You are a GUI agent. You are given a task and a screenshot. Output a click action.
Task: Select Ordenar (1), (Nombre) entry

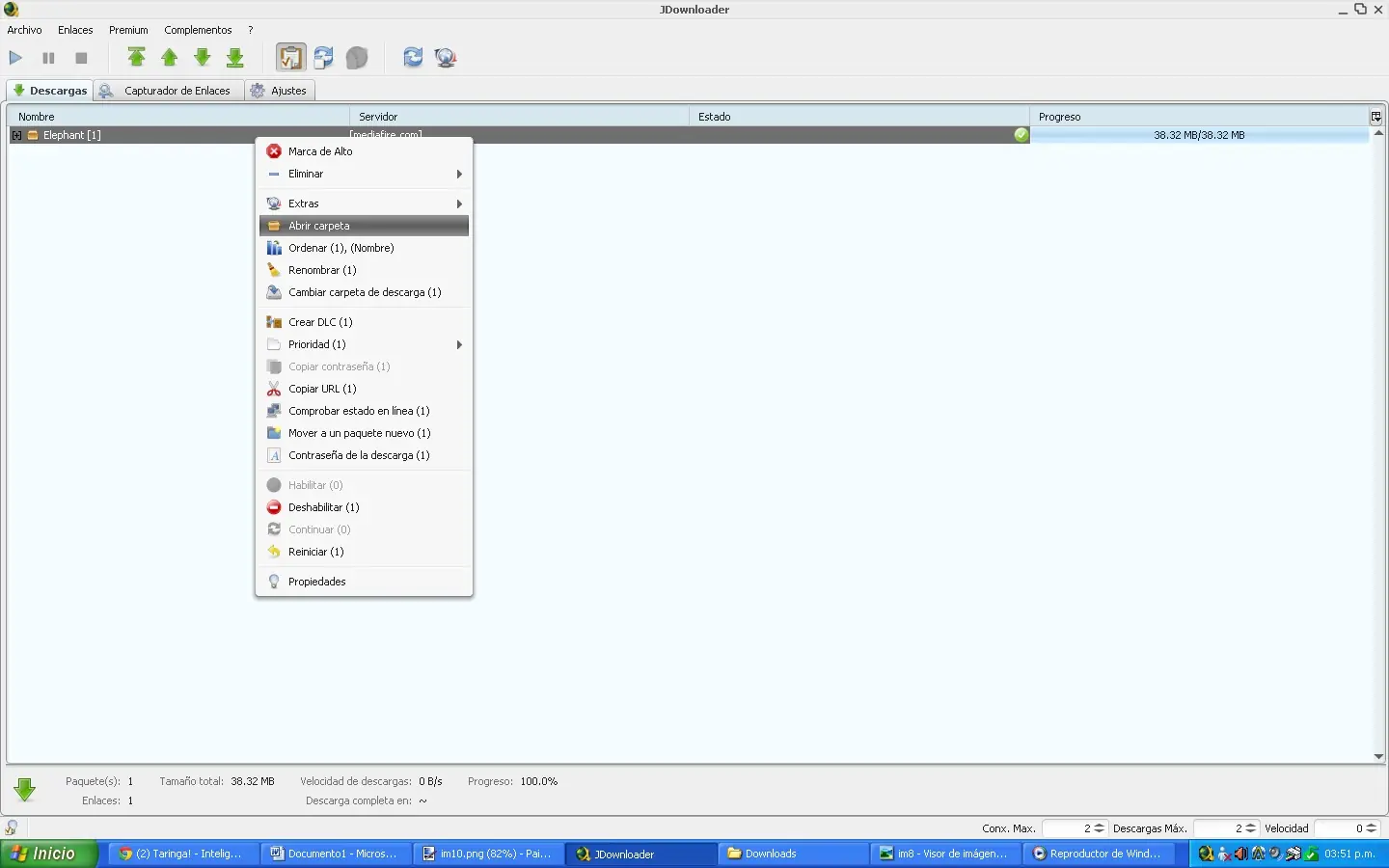(365, 248)
